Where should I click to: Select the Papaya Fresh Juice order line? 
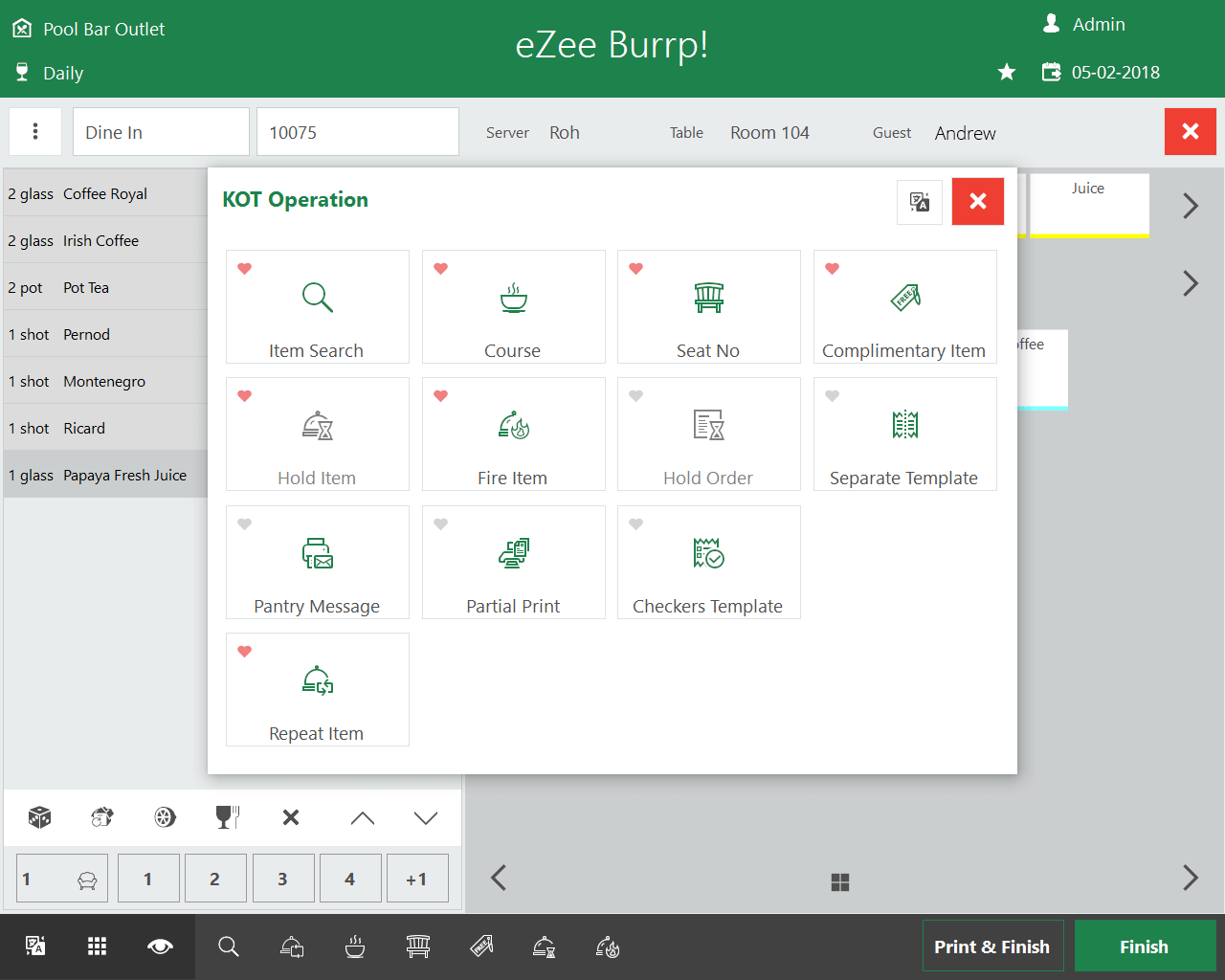[x=105, y=476]
